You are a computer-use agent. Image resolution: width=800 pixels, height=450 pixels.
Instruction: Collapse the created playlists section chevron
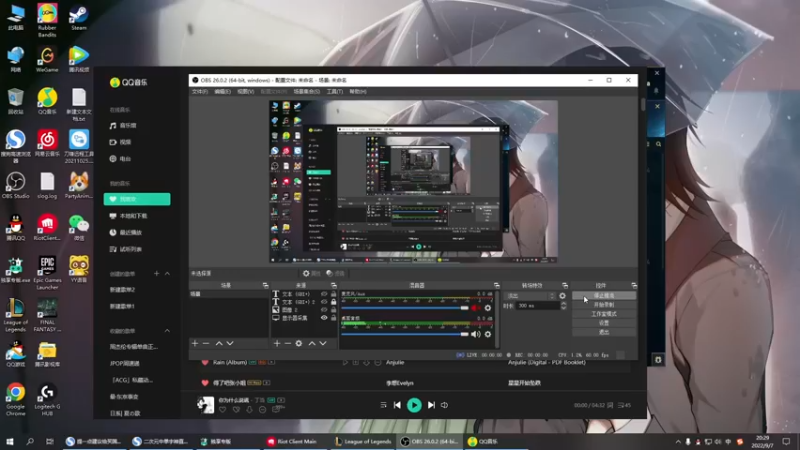click(167, 274)
